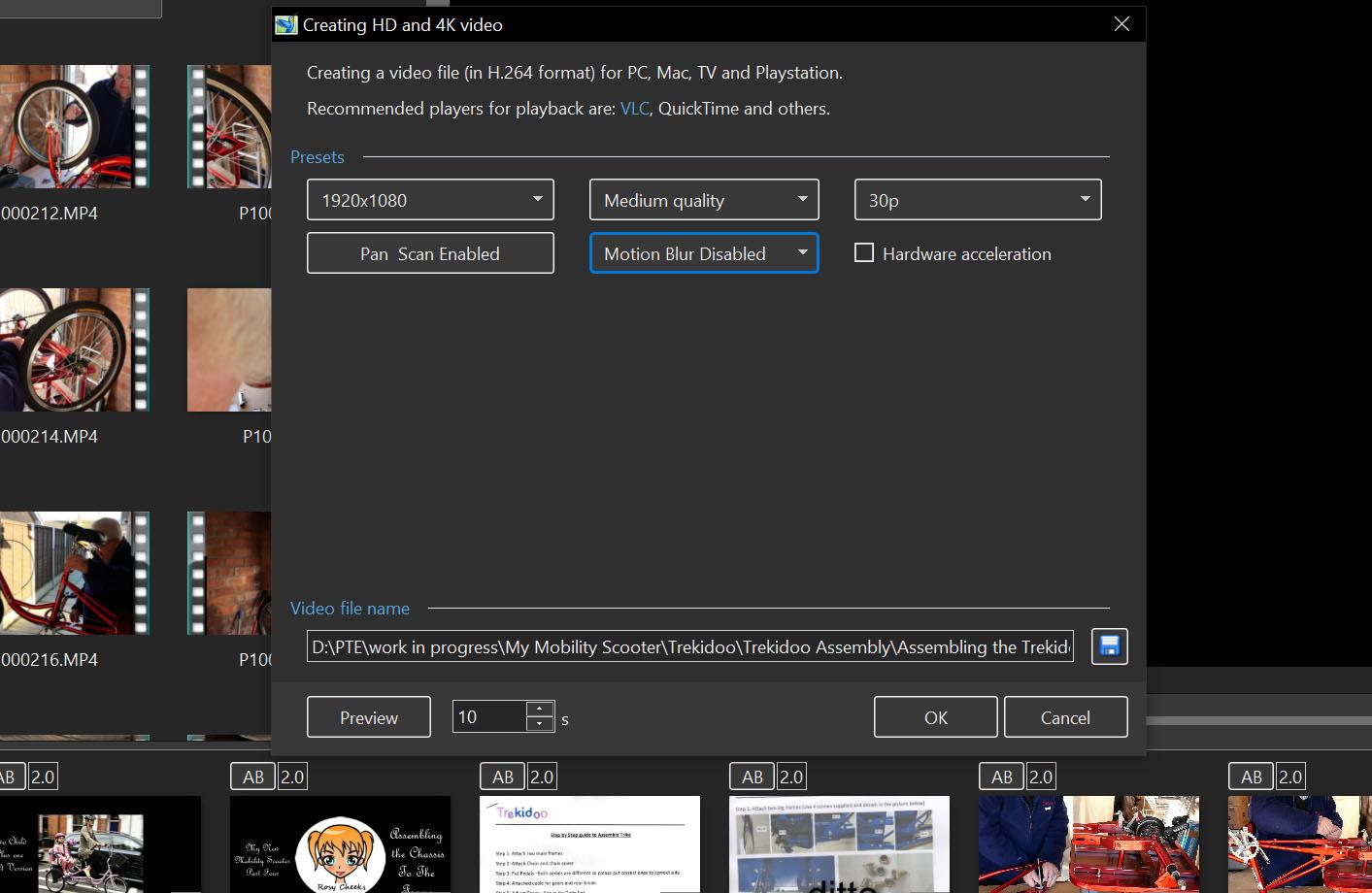1372x893 pixels.
Task: Open the Motion Blur Disabled dropdown
Action: click(704, 253)
